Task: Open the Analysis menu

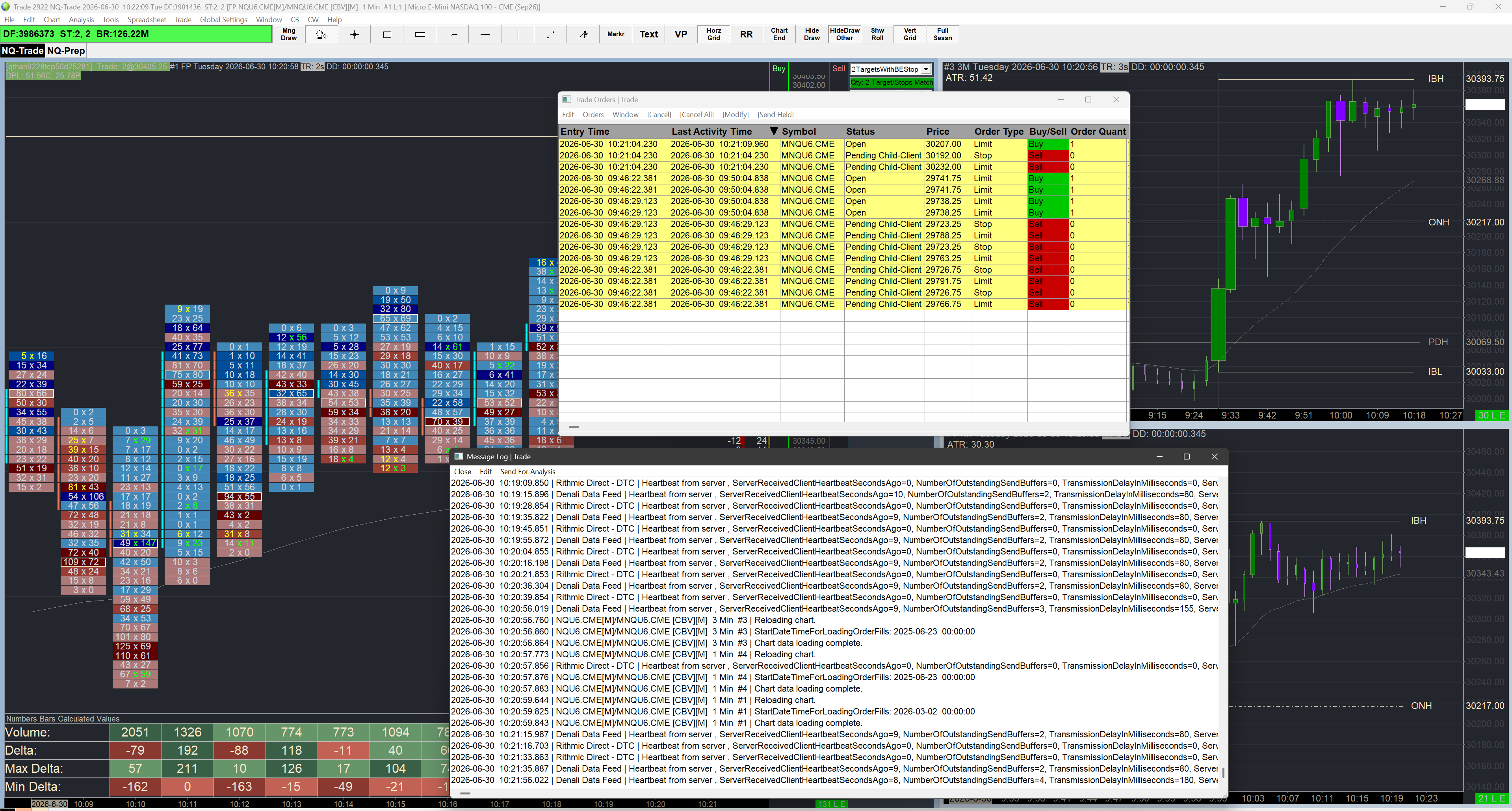Action: tap(81, 19)
